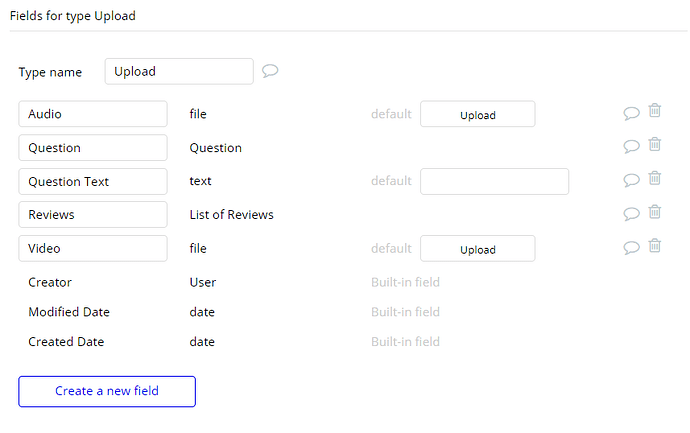Image resolution: width=690 pixels, height=433 pixels.
Task: Click Upload button for Video default
Action: point(477,248)
